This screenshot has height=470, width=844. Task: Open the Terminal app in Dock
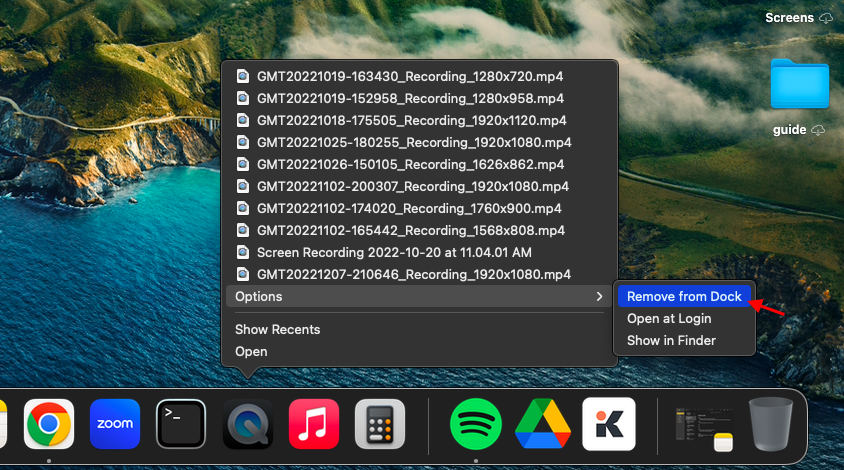click(181, 424)
